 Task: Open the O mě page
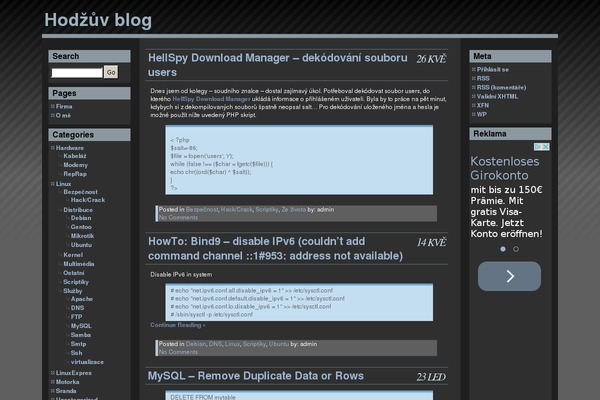63,115
